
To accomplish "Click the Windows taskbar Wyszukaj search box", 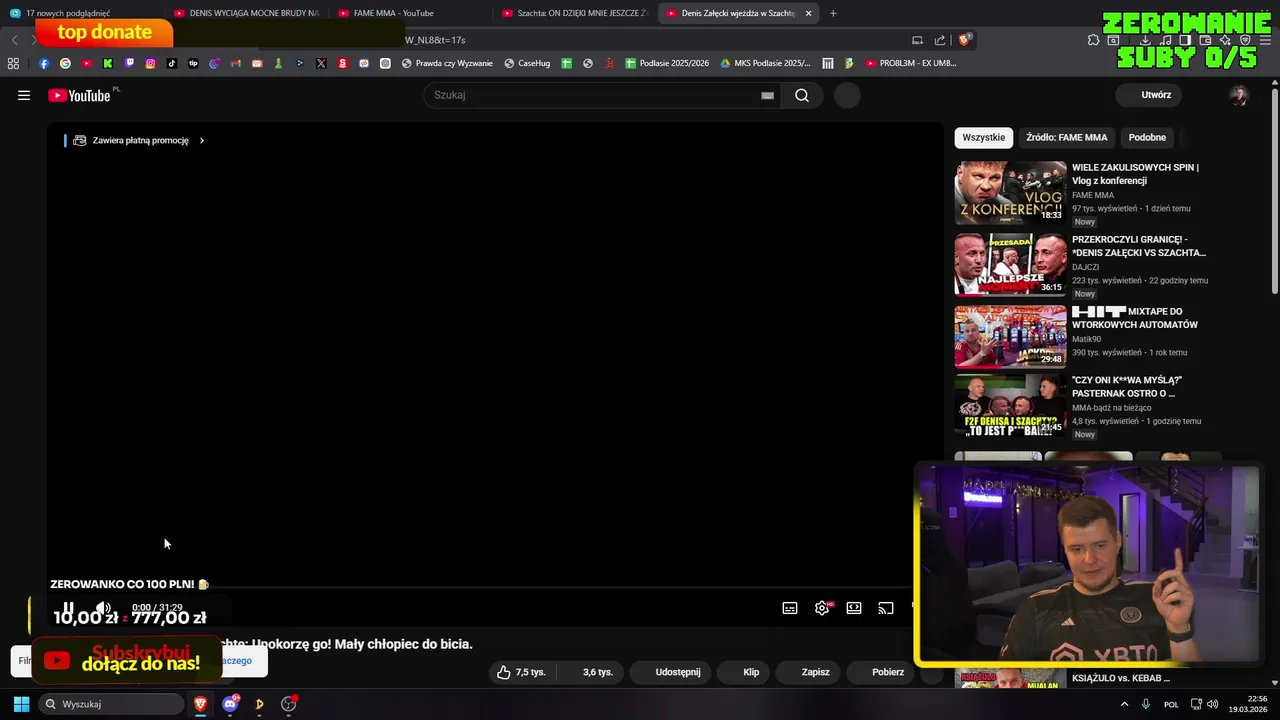I will click(x=111, y=704).
